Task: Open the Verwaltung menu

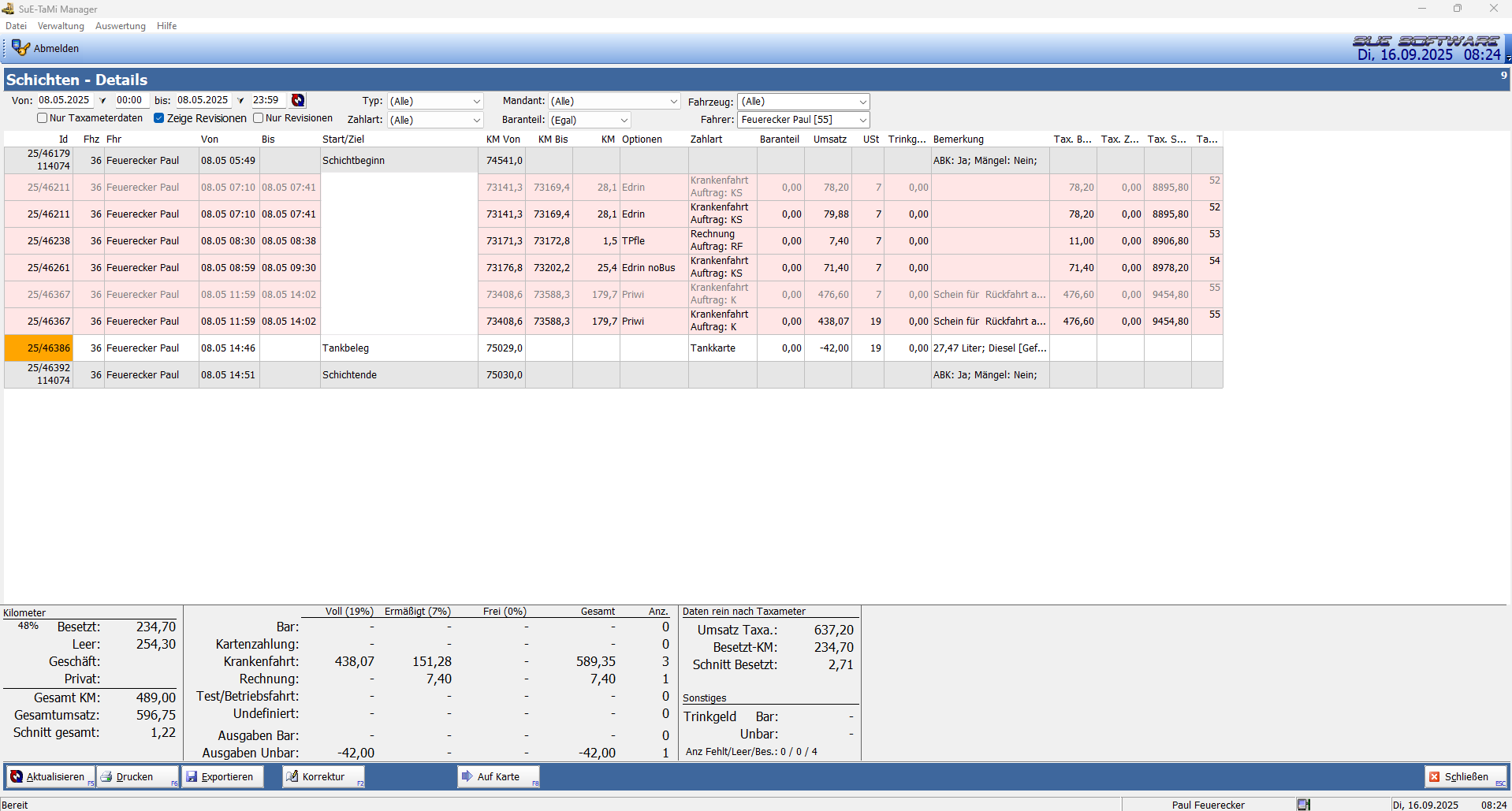Action: point(61,26)
